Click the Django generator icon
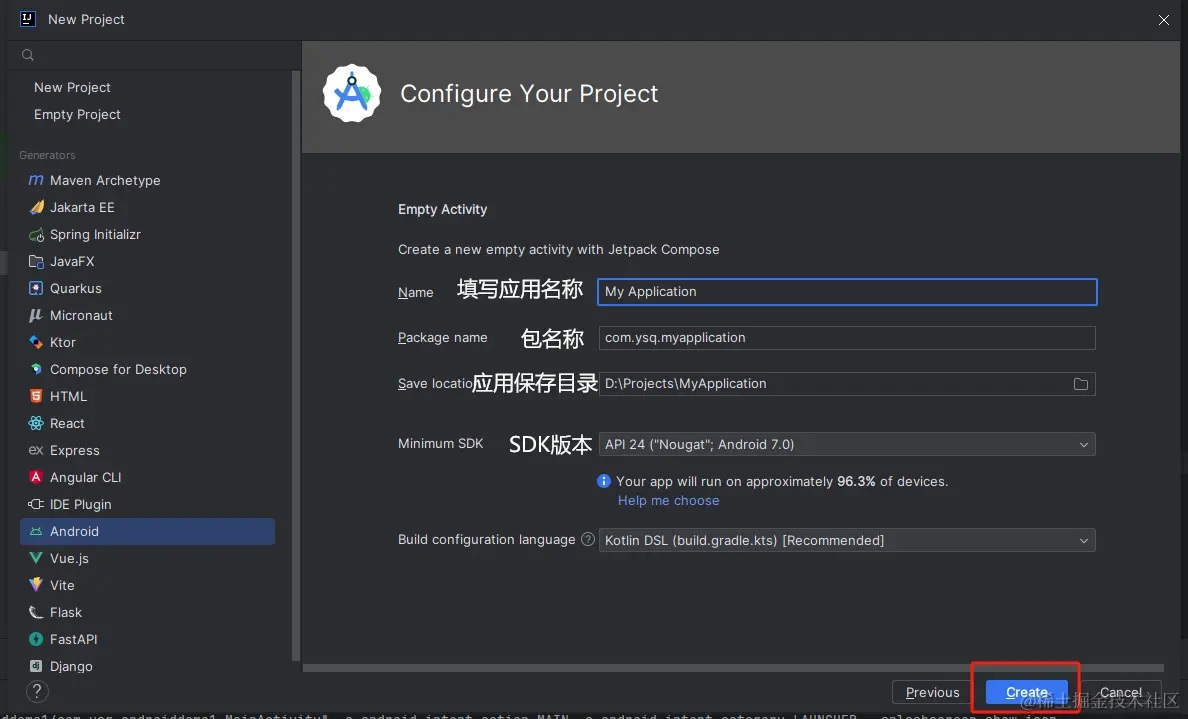 (36, 666)
